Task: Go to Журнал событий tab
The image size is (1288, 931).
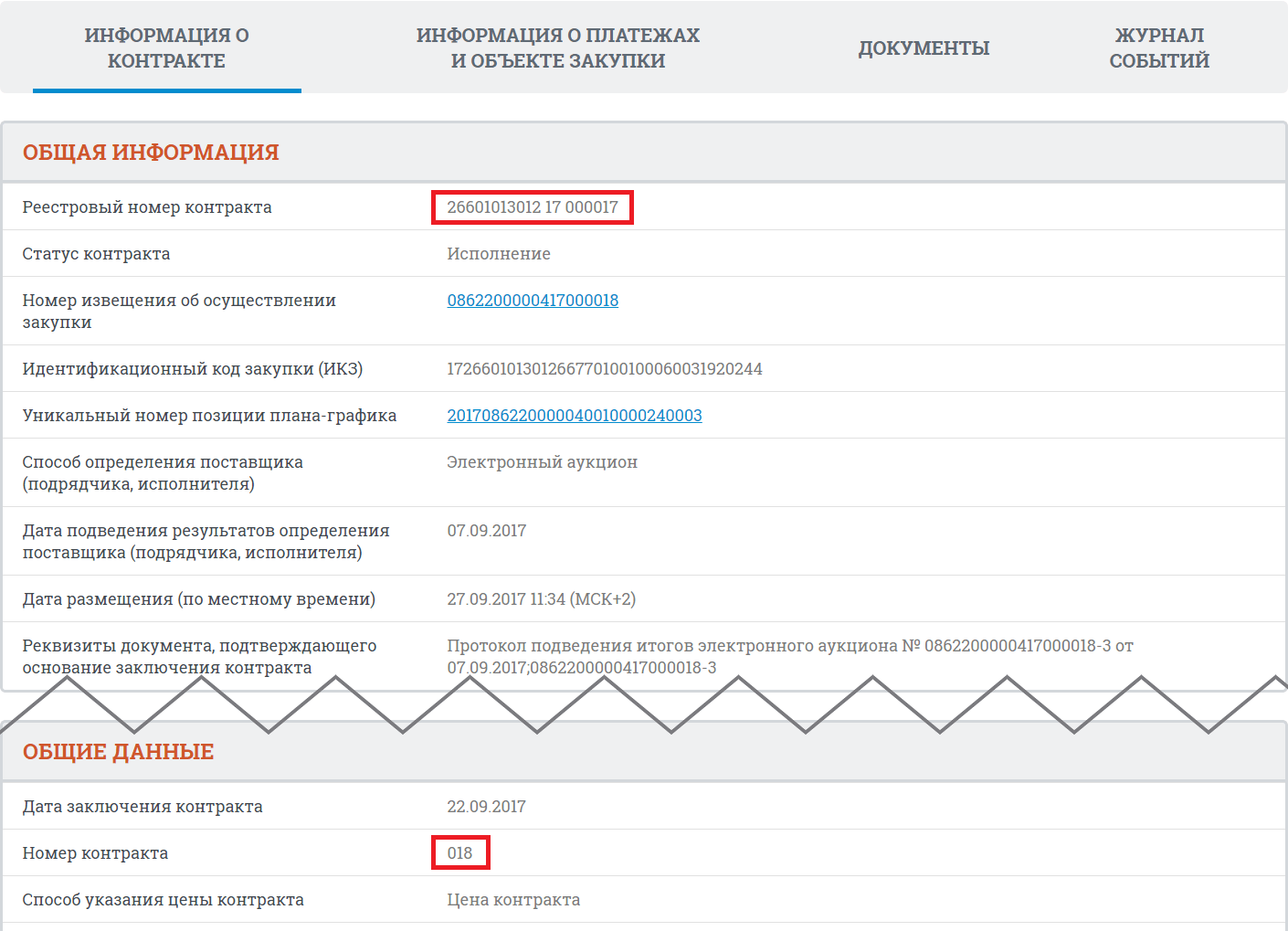Action: click(1159, 48)
